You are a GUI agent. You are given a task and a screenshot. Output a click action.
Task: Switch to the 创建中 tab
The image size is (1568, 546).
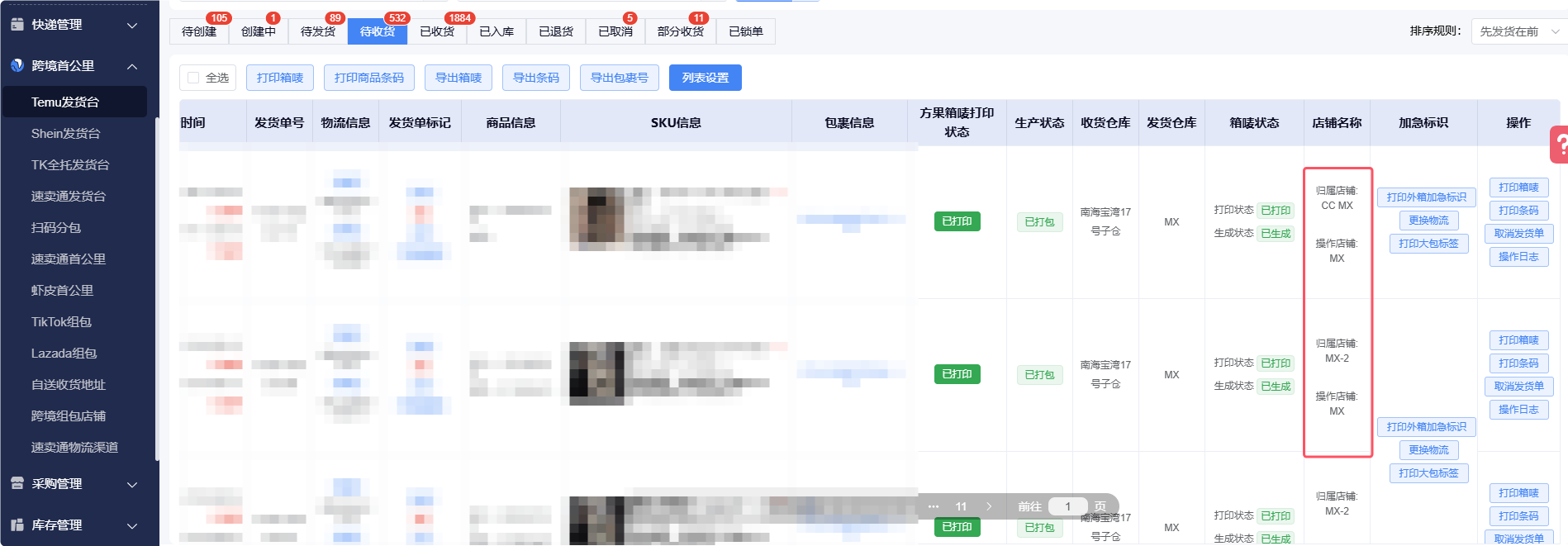259,31
